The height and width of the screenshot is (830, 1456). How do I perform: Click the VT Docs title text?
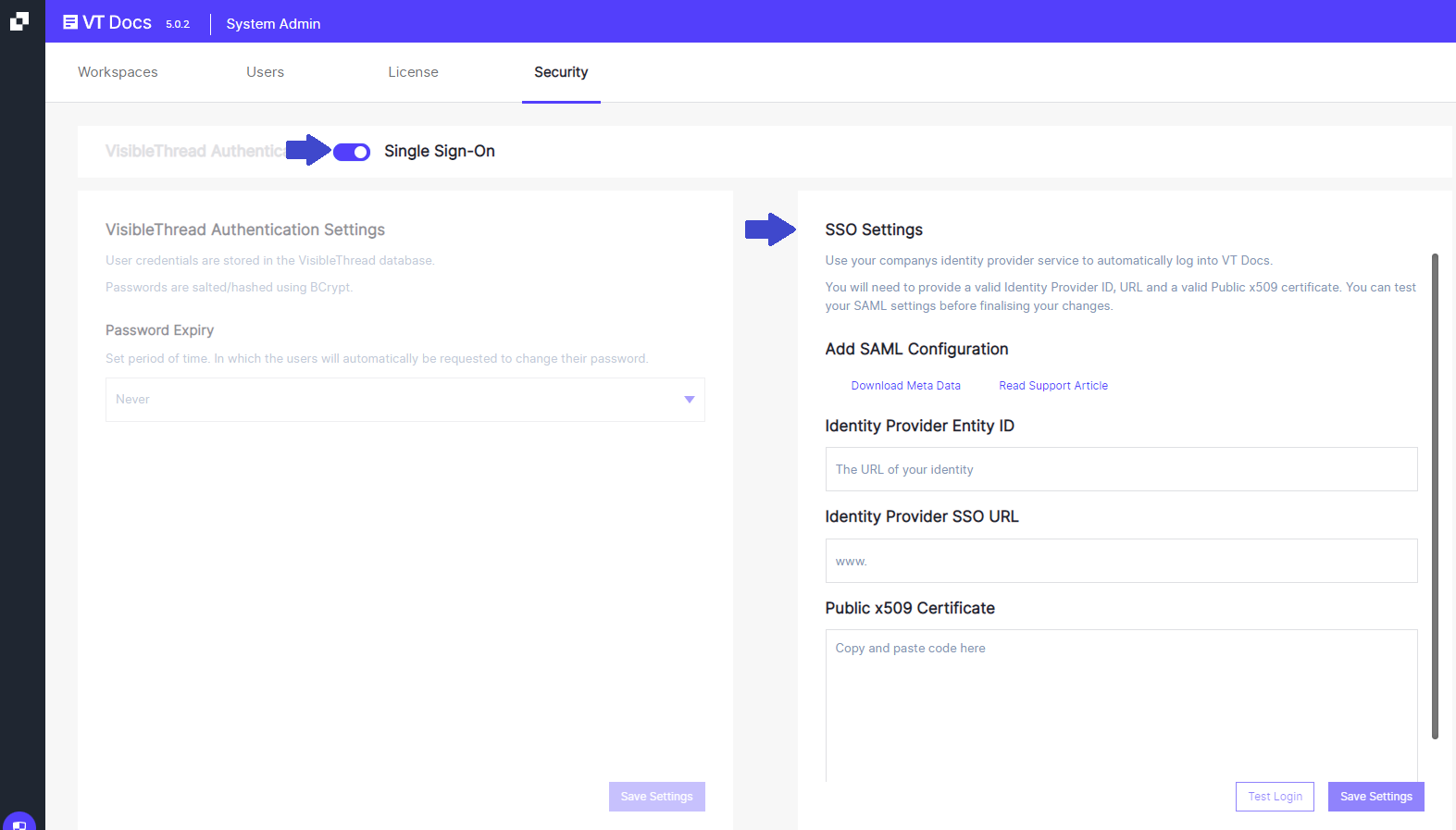[117, 22]
